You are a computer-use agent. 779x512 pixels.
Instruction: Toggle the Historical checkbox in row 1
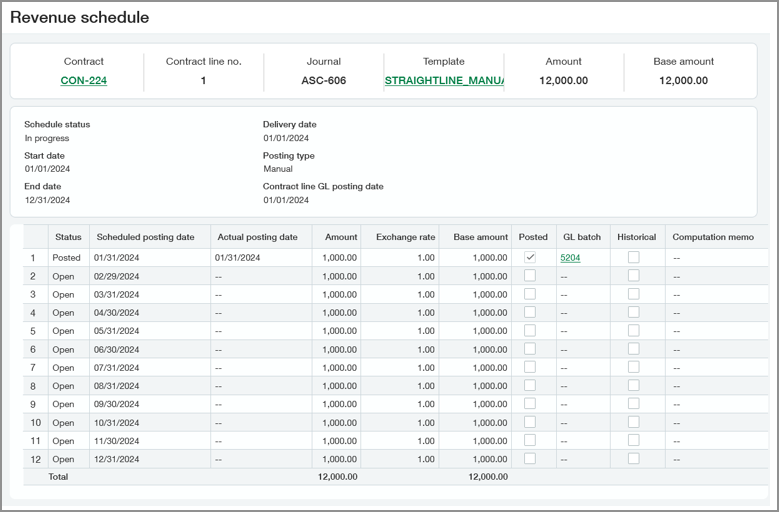pos(633,257)
